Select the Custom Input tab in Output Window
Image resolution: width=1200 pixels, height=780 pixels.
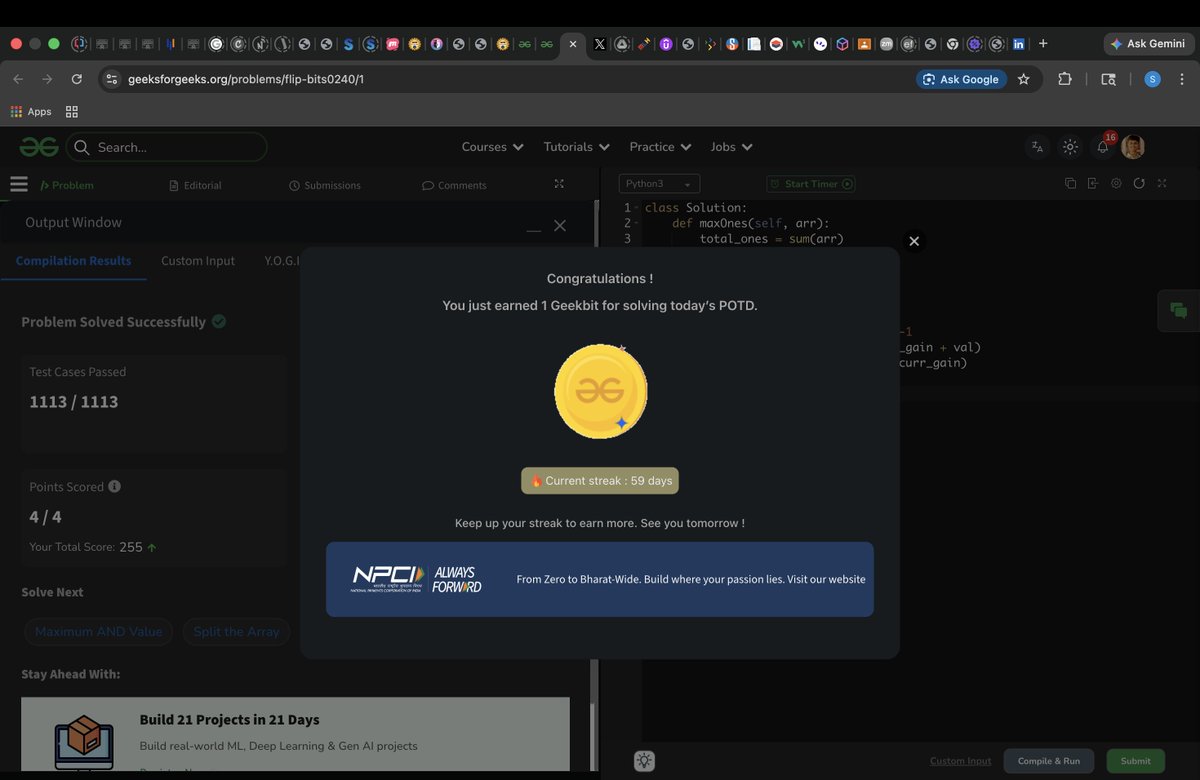[x=198, y=260]
